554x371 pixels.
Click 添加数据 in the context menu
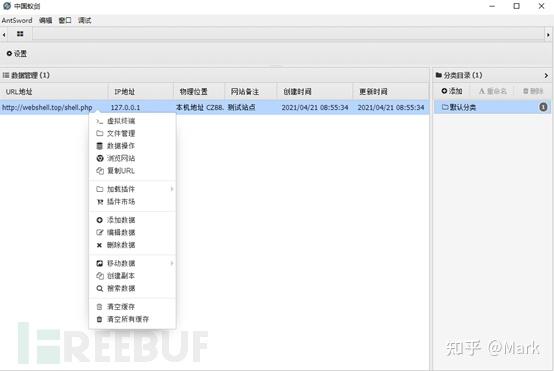pyautogui.click(x=132, y=220)
